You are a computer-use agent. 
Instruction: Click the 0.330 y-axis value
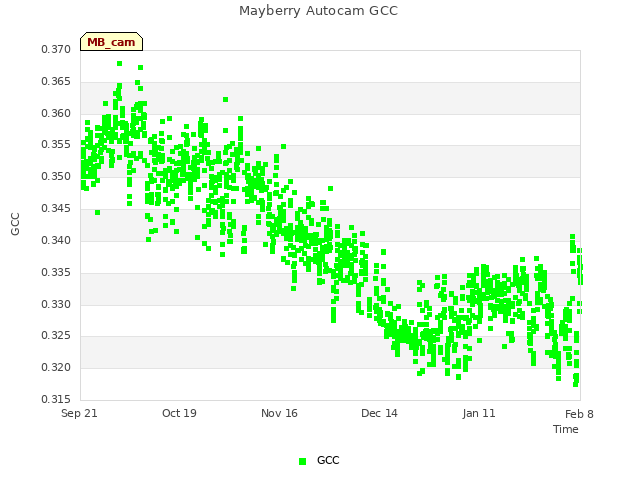pos(56,304)
